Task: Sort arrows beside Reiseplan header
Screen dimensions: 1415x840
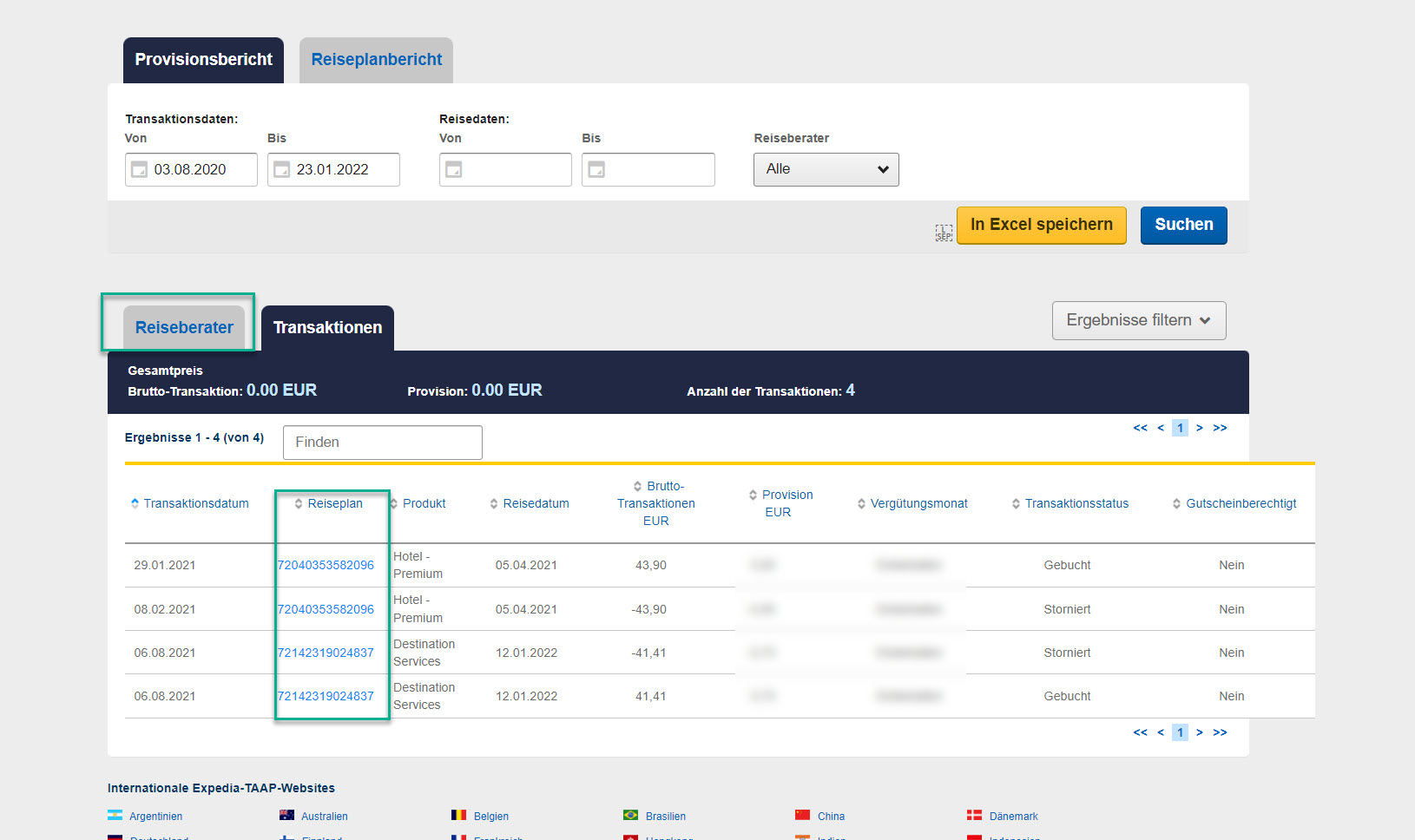Action: [x=299, y=503]
